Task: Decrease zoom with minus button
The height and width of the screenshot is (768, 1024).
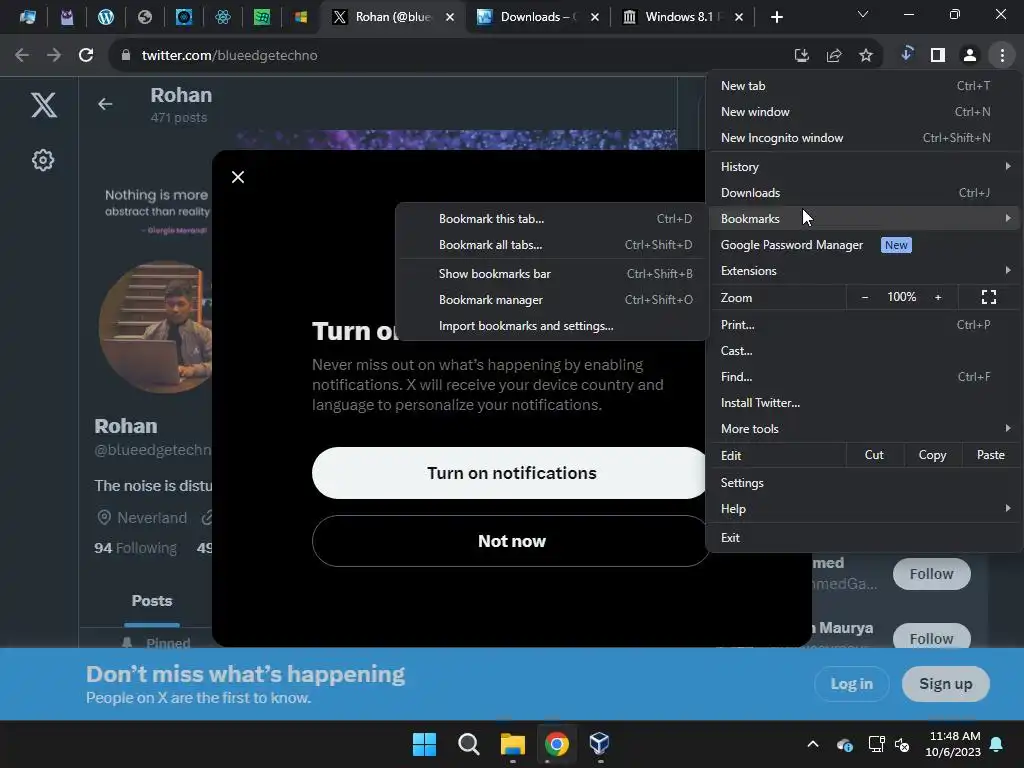Action: point(865,297)
